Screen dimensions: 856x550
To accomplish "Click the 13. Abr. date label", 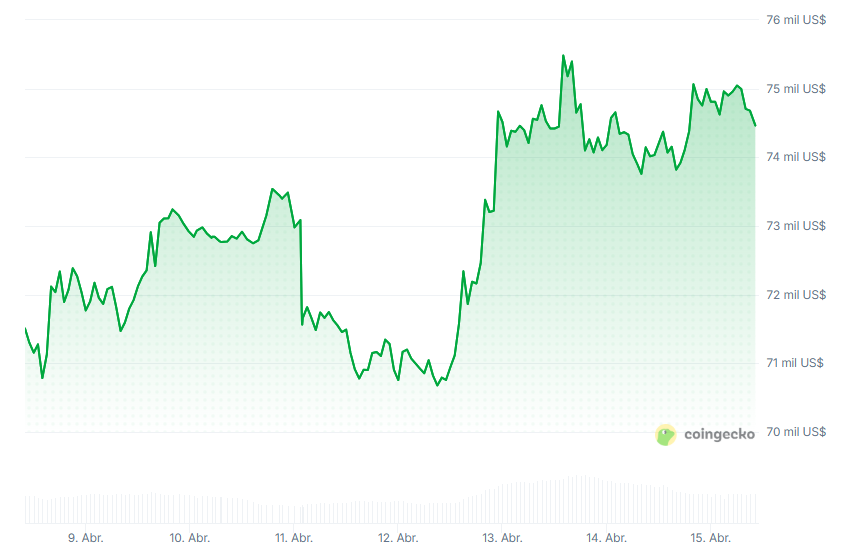I will point(503,538).
